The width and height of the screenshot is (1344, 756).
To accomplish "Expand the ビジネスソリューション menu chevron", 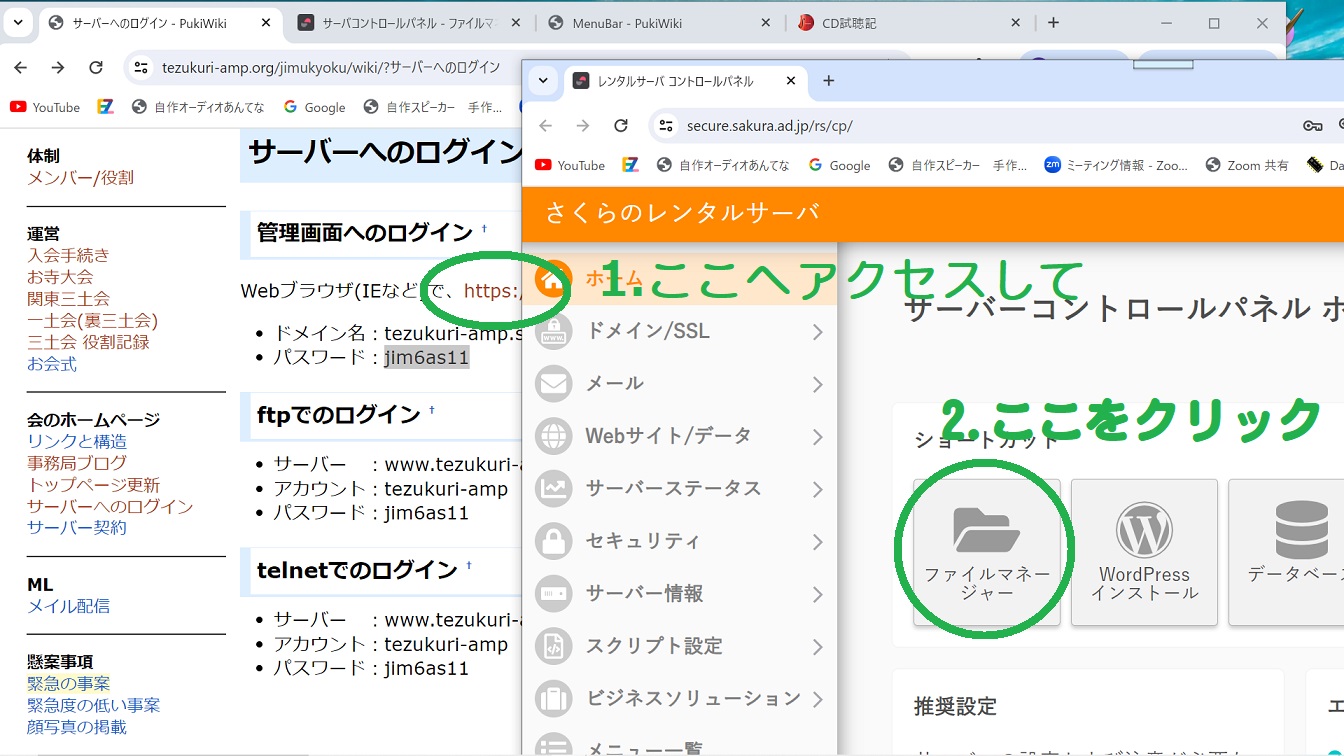I will 817,699.
